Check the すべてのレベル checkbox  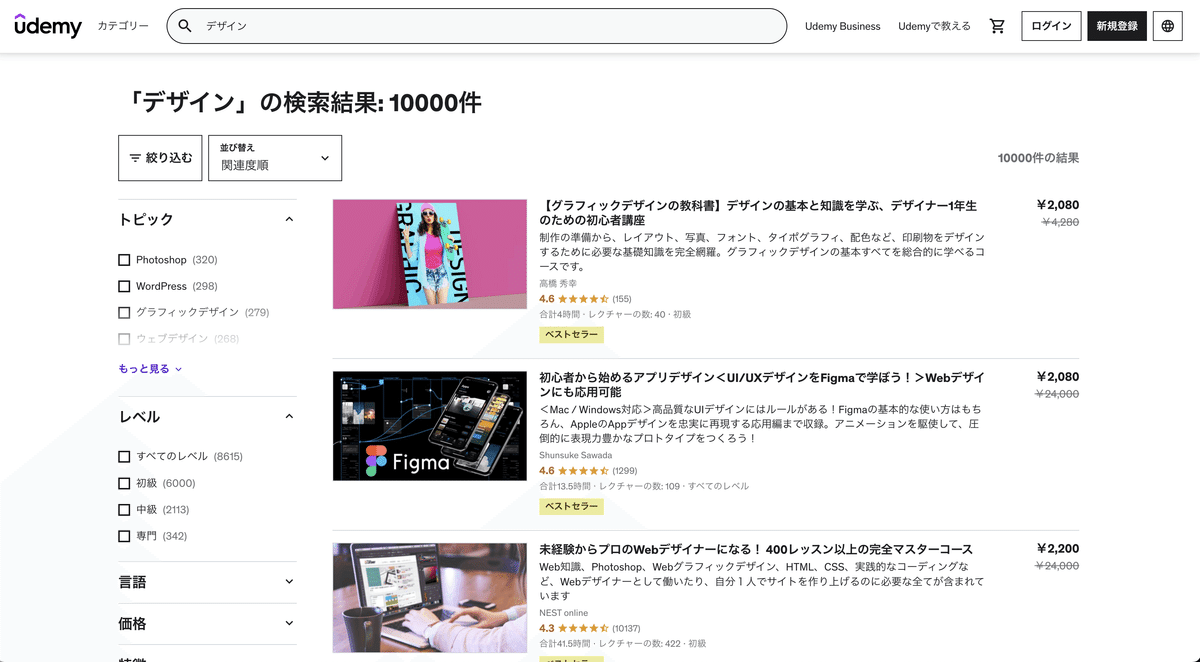click(124, 457)
